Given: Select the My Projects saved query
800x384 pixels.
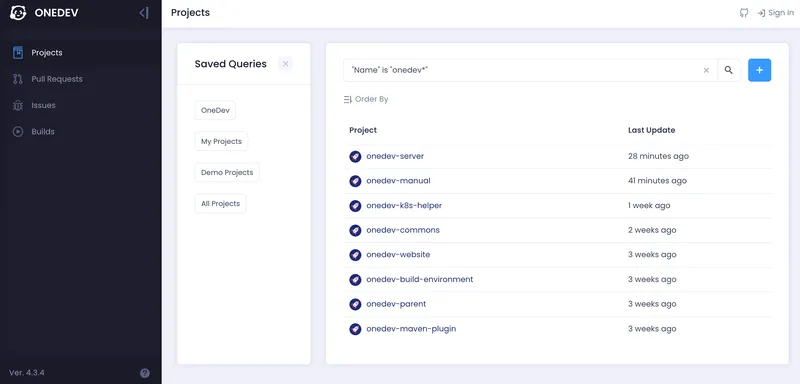Looking at the screenshot, I should [x=221, y=141].
